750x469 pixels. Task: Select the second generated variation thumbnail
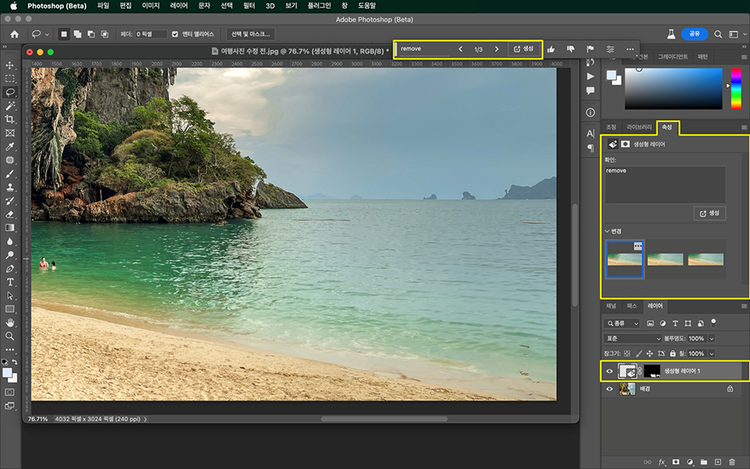[666, 259]
